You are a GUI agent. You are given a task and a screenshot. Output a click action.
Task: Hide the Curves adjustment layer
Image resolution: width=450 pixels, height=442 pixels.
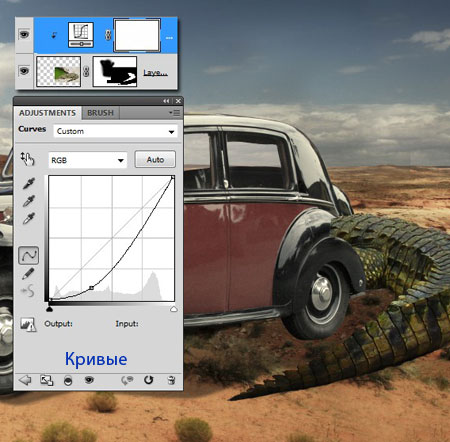point(24,34)
